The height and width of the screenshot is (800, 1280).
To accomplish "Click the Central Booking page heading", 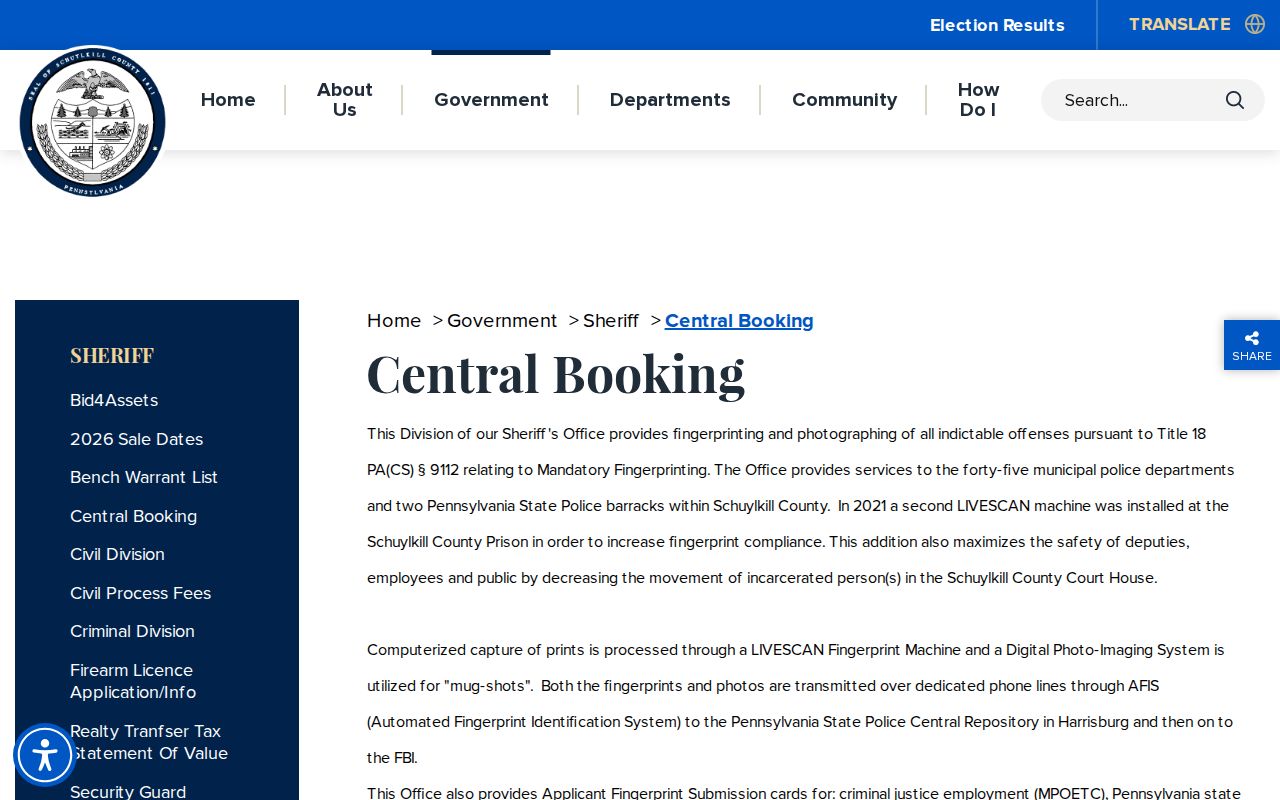I will [556, 374].
